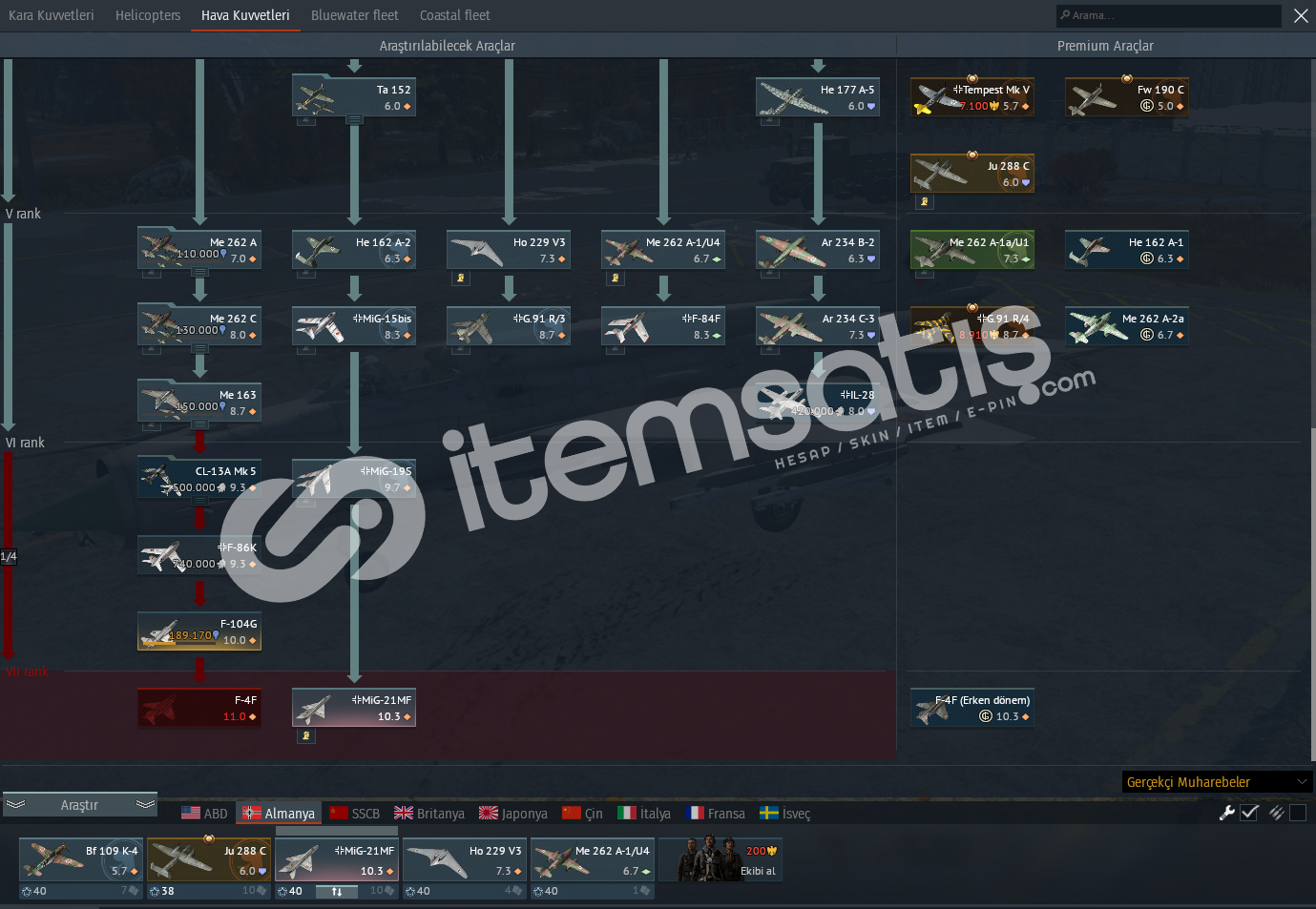
Task: Select the İsveç nation tab
Action: (785, 814)
